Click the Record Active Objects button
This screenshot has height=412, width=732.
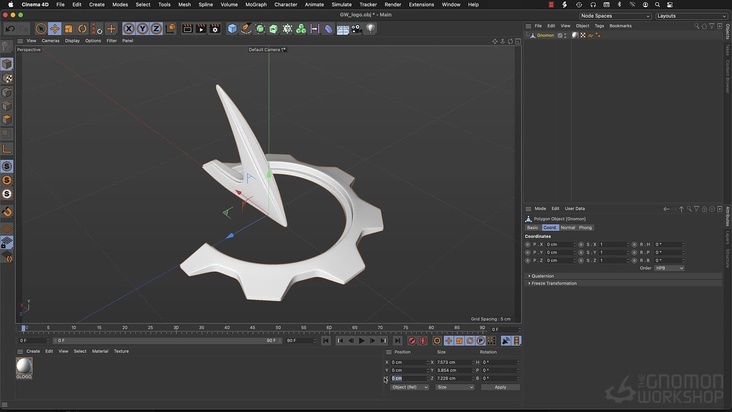tap(412, 341)
